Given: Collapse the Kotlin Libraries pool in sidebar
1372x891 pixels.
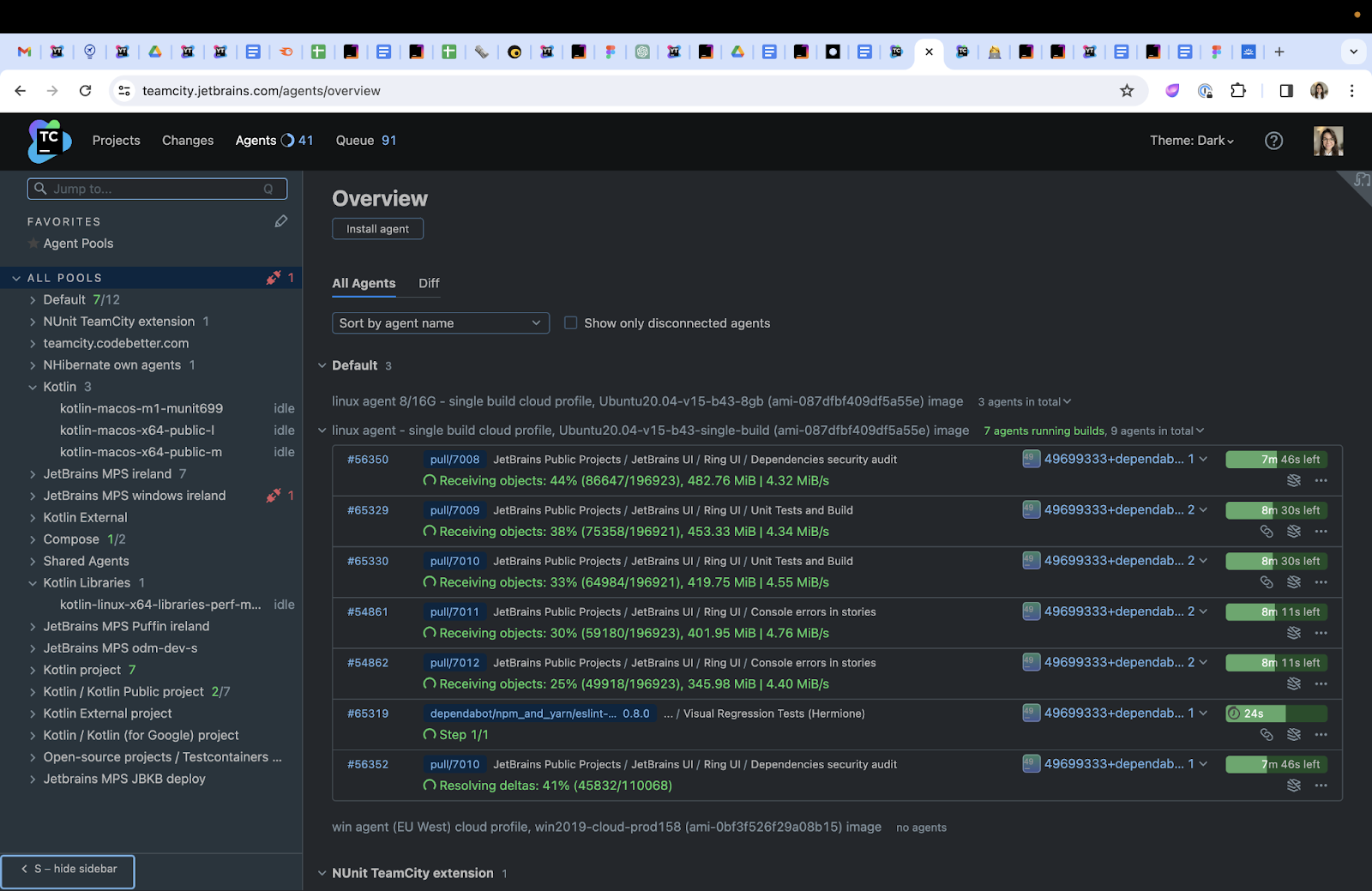Looking at the screenshot, I should pos(33,583).
